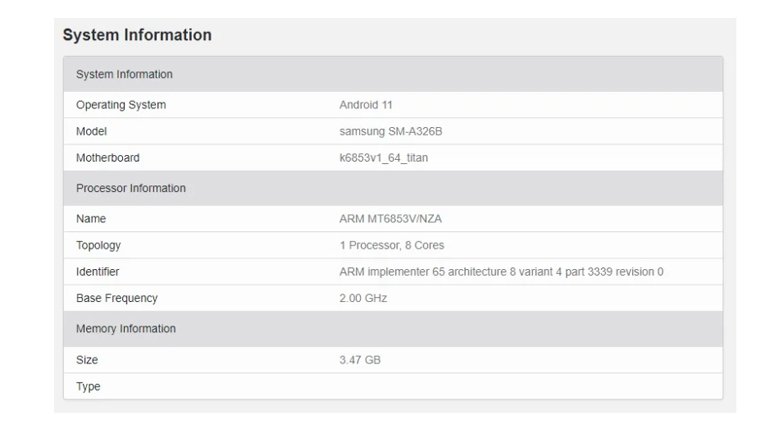This screenshot has height=434, width=770.
Task: Click the Operating System label
Action: coord(121,105)
